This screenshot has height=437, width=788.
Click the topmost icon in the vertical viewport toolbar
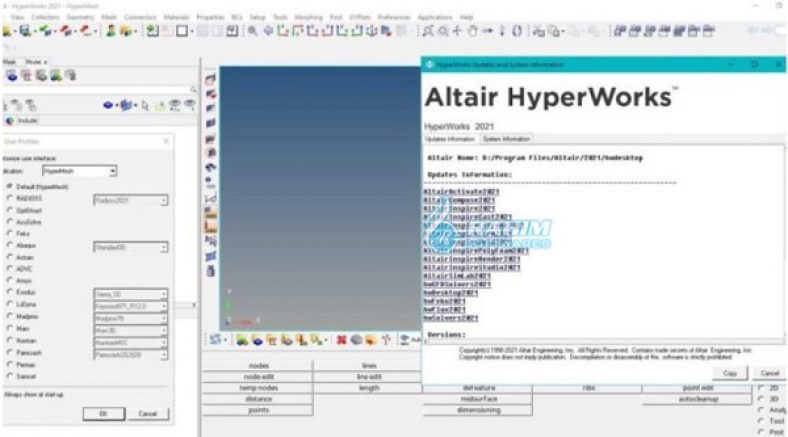[211, 79]
